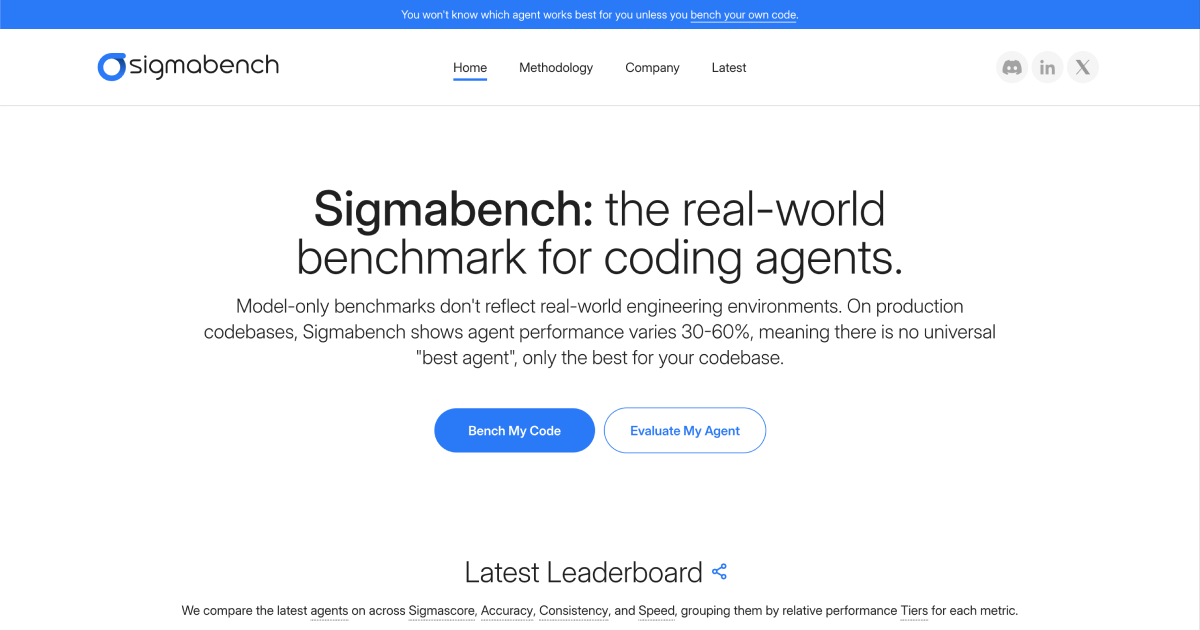Navigate to the Latest section
The image size is (1200, 630).
click(x=729, y=68)
